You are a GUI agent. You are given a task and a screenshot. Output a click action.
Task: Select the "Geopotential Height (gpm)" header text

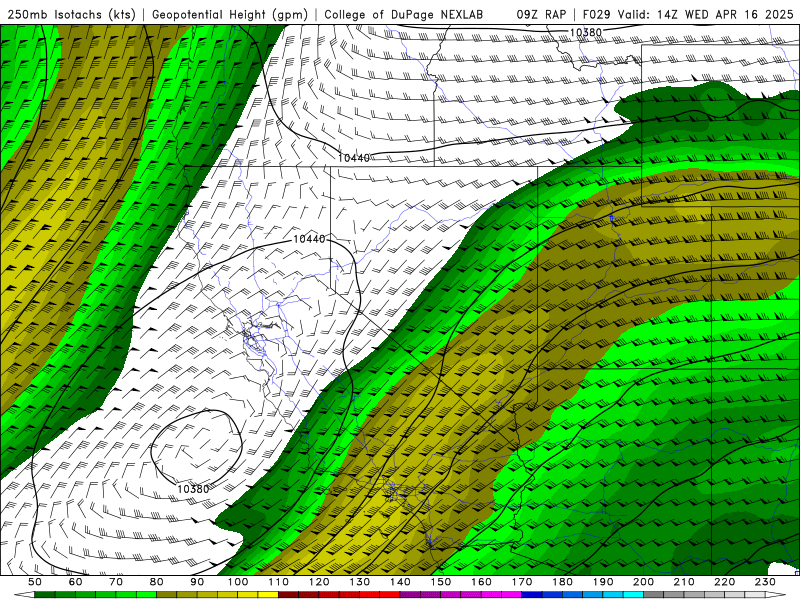(230, 15)
